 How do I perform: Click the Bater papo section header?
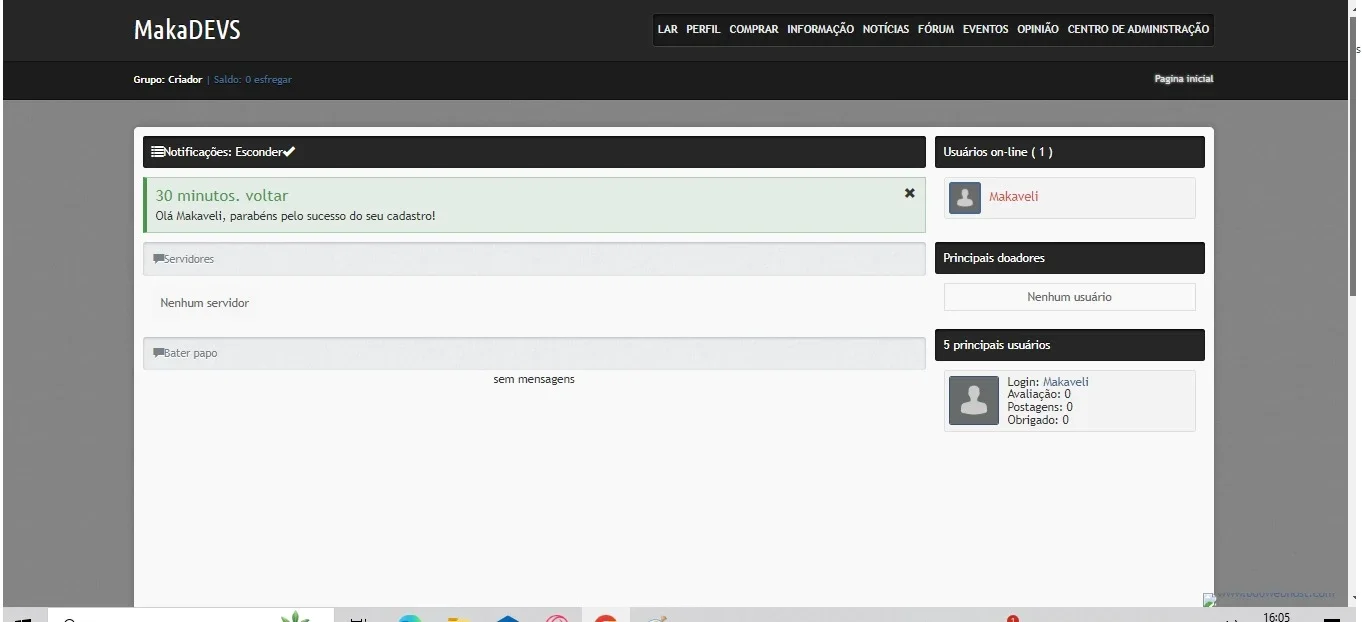tap(534, 353)
